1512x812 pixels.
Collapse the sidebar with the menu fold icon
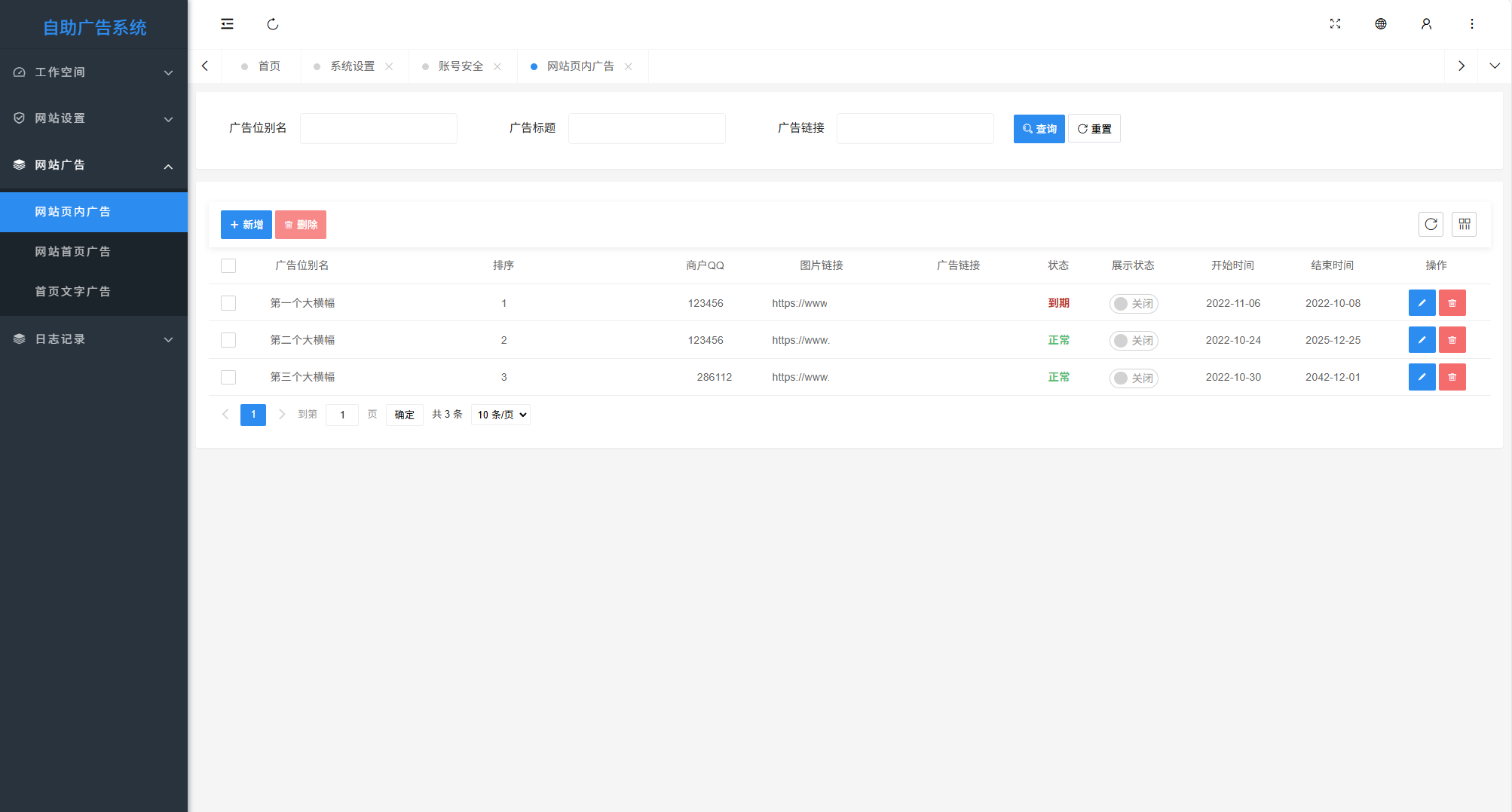pyautogui.click(x=227, y=24)
